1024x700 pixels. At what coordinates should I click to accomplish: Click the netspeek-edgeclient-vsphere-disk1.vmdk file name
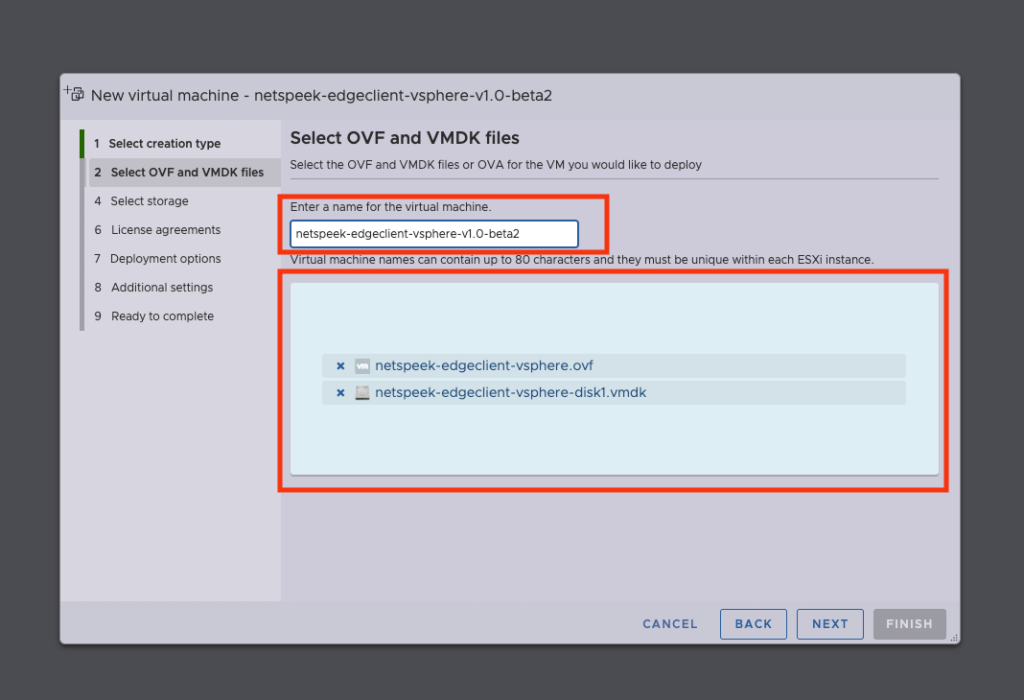pyautogui.click(x=510, y=393)
